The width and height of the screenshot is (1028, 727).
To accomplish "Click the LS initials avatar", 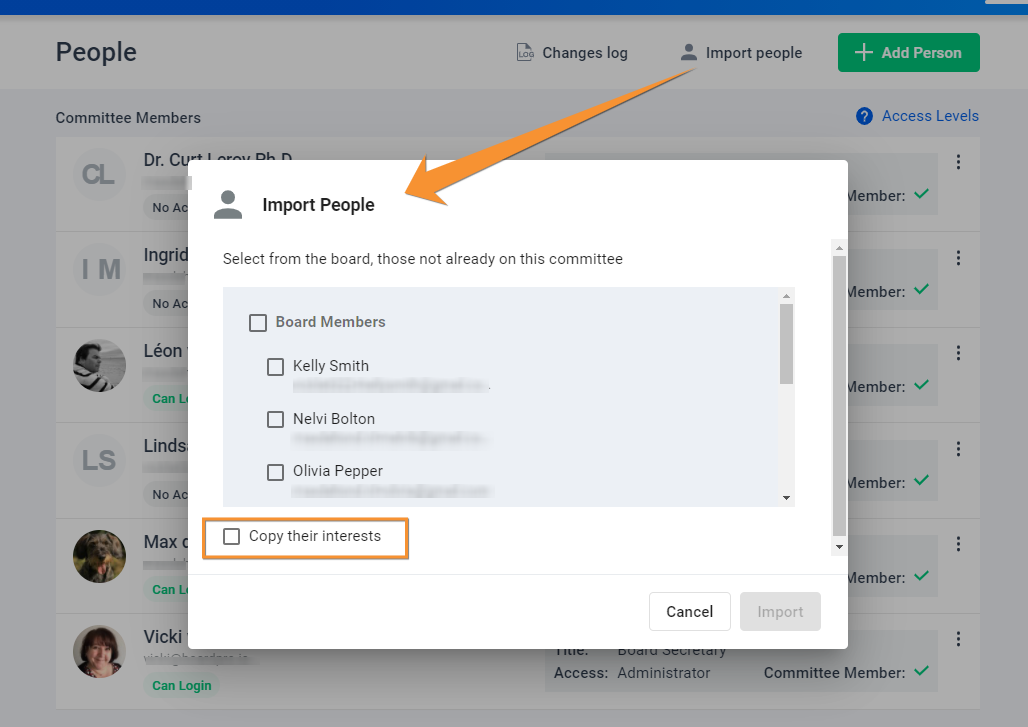I will tap(99, 461).
